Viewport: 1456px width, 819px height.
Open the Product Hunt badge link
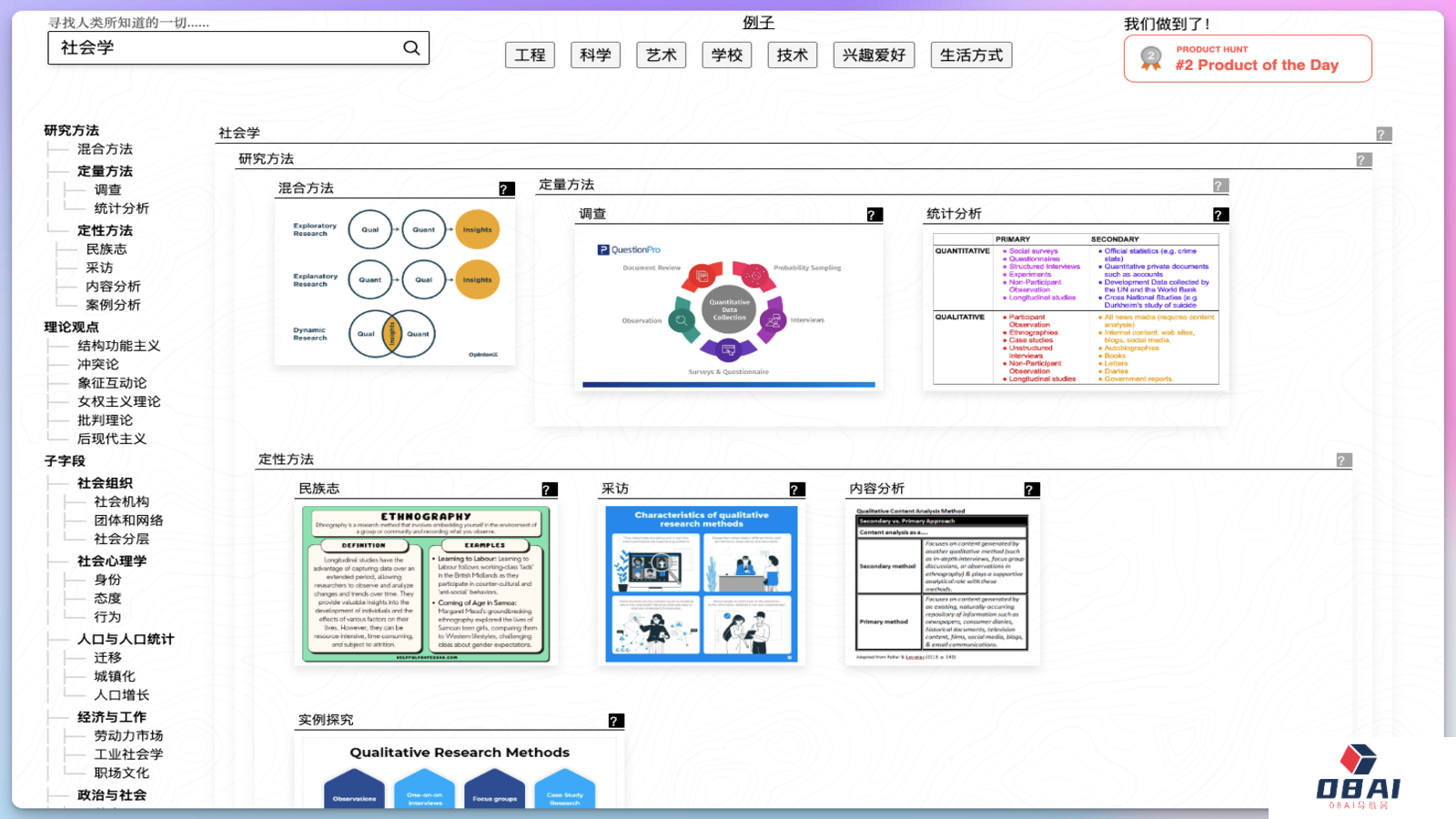(1248, 59)
